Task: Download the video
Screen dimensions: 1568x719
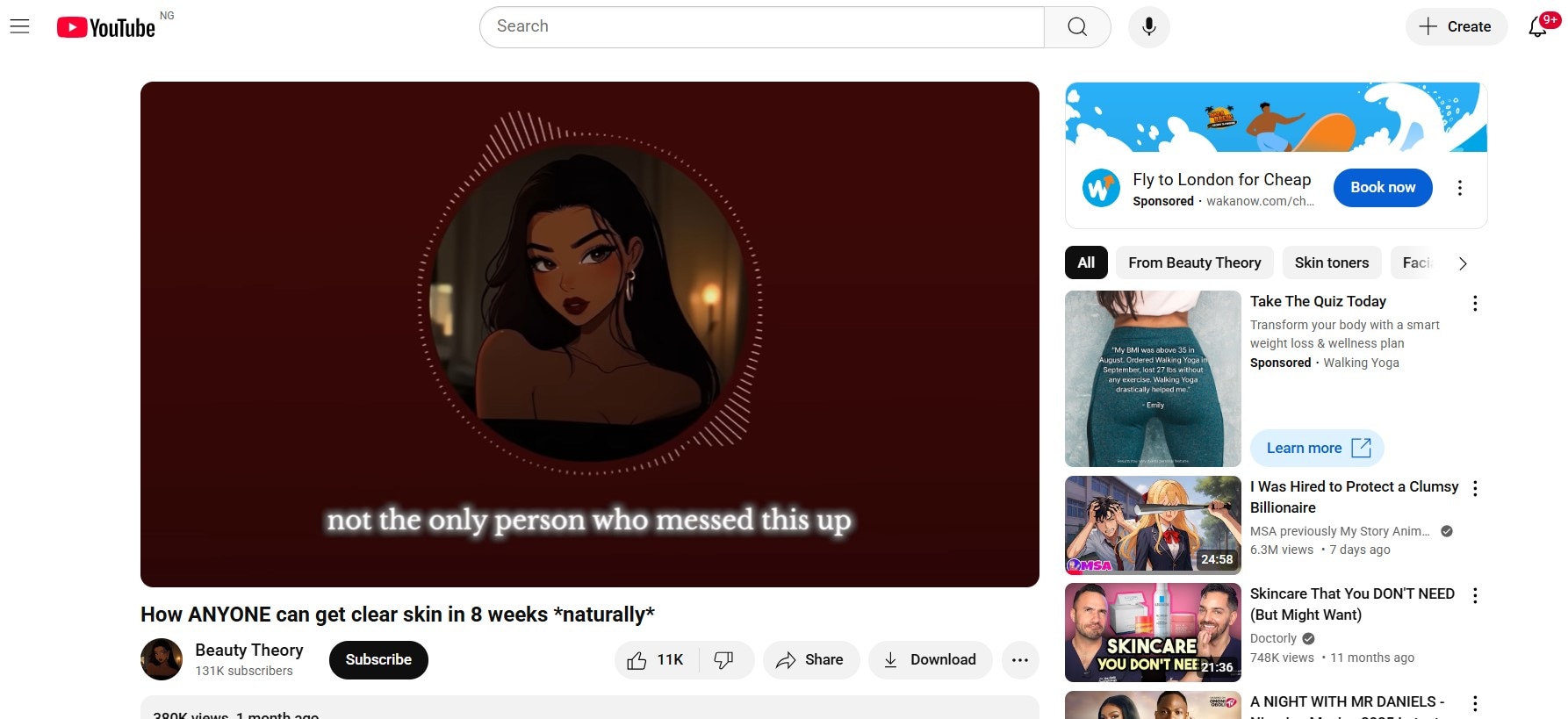Action: point(930,660)
